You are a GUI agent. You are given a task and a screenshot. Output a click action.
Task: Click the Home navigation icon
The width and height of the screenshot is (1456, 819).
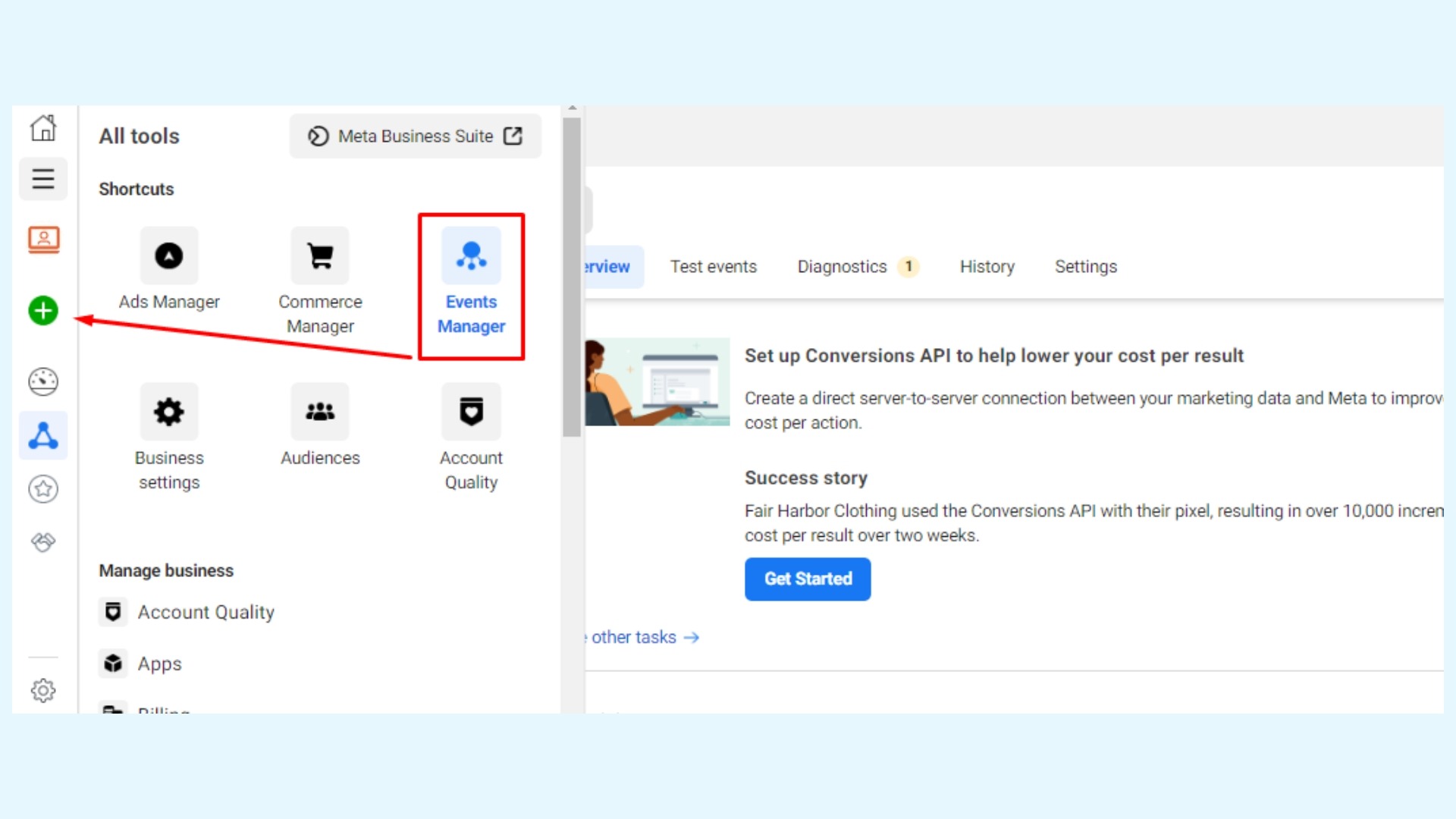[x=43, y=128]
